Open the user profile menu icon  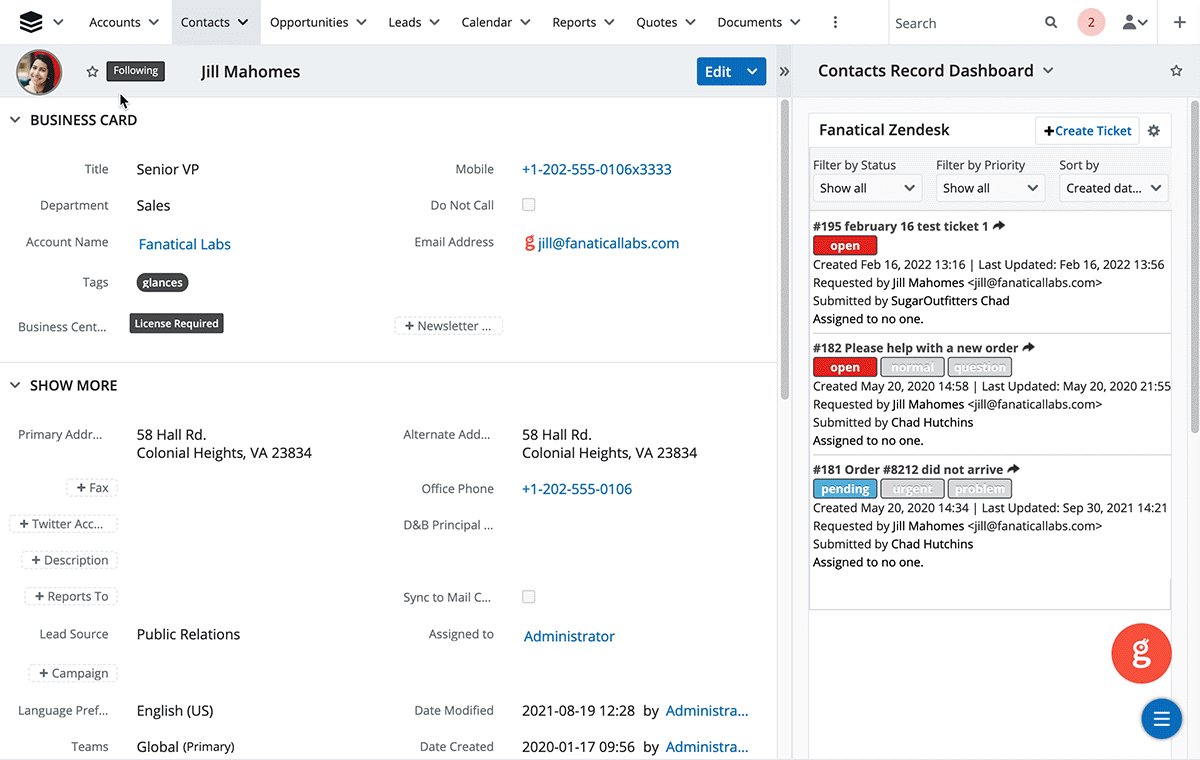pyautogui.click(x=1134, y=22)
